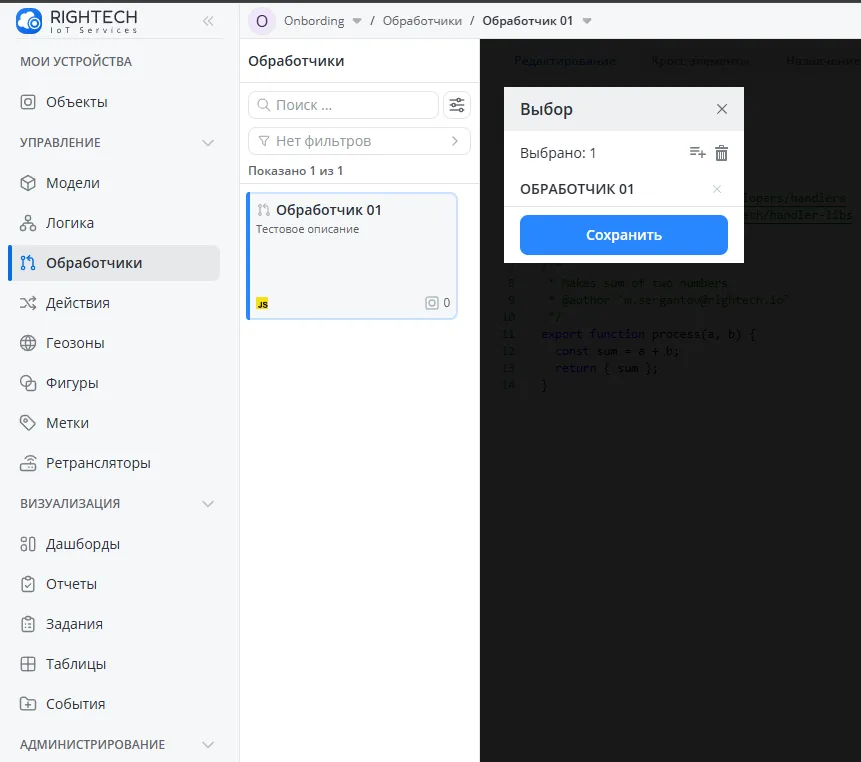Close the Выбор dialog

pos(722,109)
